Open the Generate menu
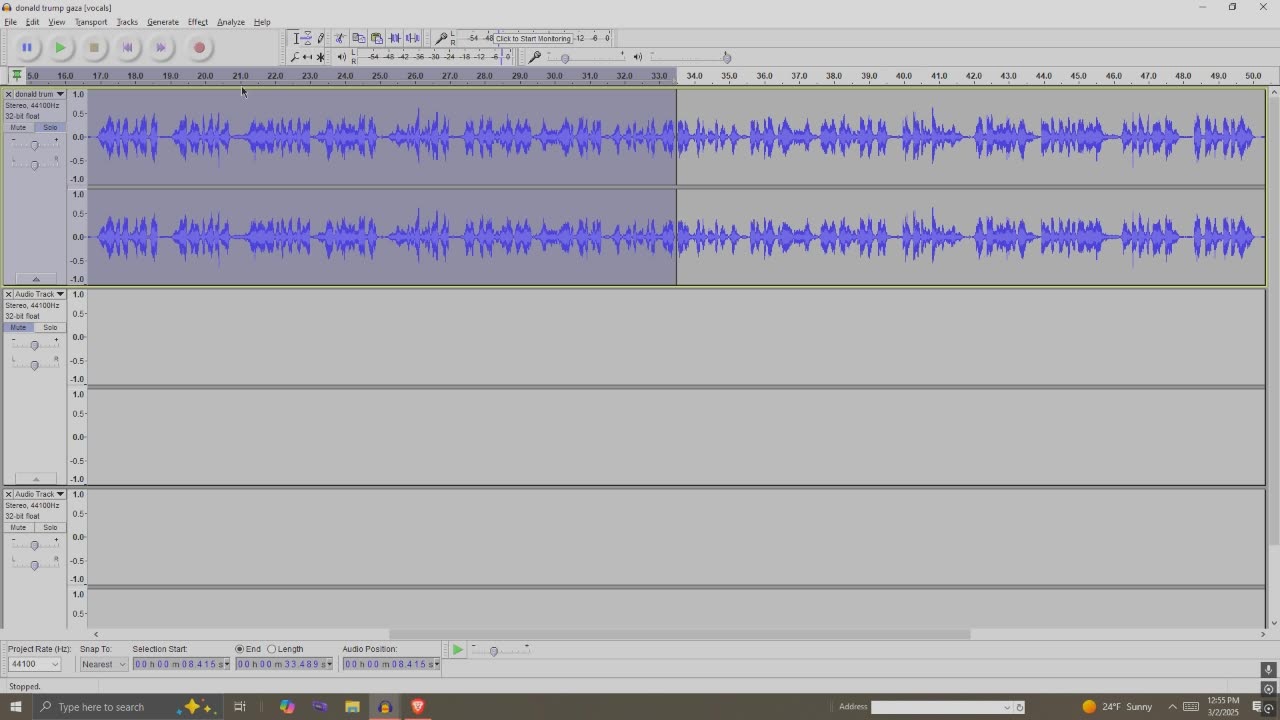Image resolution: width=1280 pixels, height=720 pixels. [162, 22]
